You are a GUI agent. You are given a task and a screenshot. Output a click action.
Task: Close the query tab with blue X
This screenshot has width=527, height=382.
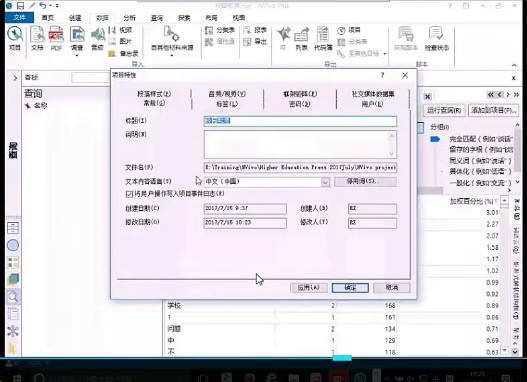click(427, 97)
